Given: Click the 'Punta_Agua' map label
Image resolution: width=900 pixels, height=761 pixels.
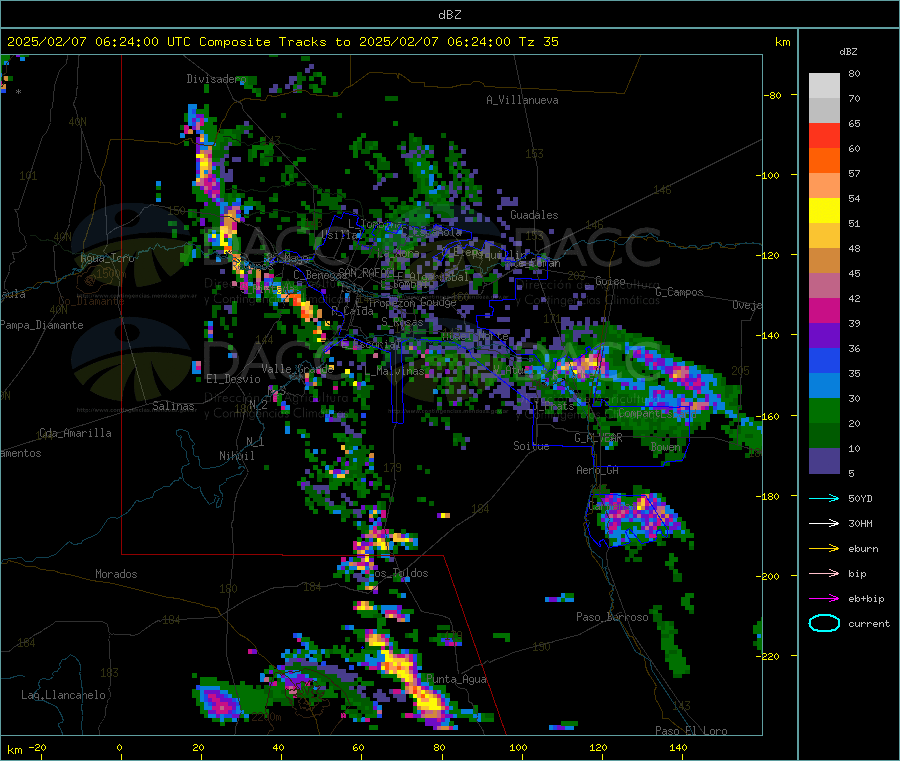Looking at the screenshot, I should tap(456, 679).
